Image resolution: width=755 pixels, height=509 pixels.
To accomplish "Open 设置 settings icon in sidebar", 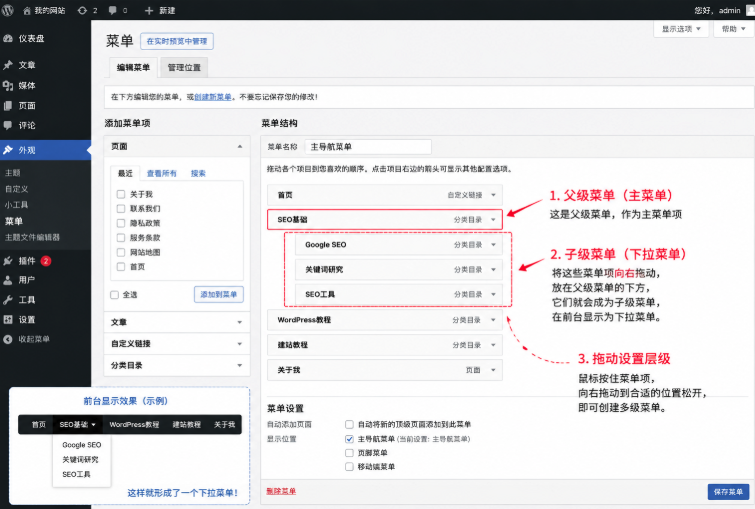I will [8, 320].
